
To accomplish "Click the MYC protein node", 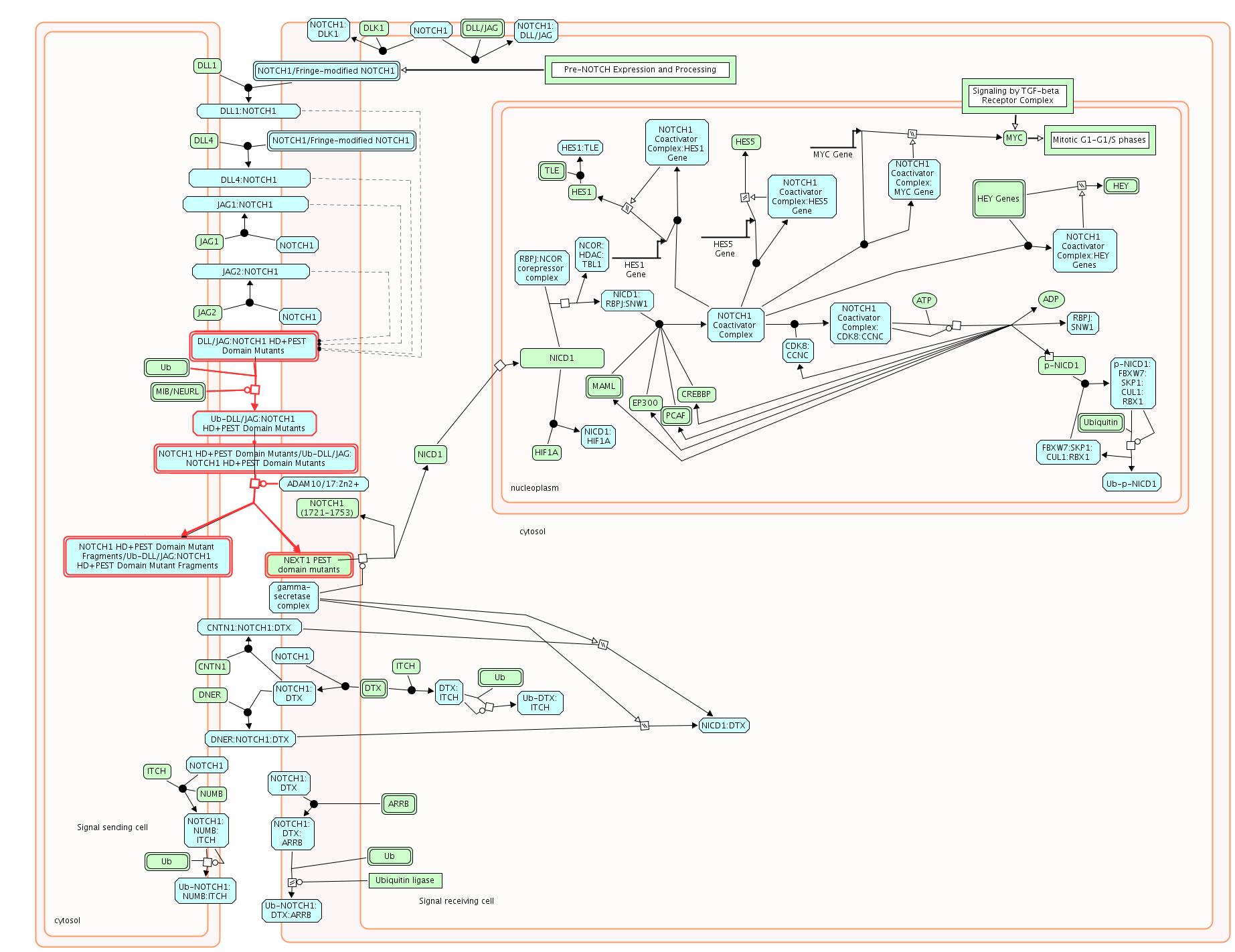I will (1014, 138).
